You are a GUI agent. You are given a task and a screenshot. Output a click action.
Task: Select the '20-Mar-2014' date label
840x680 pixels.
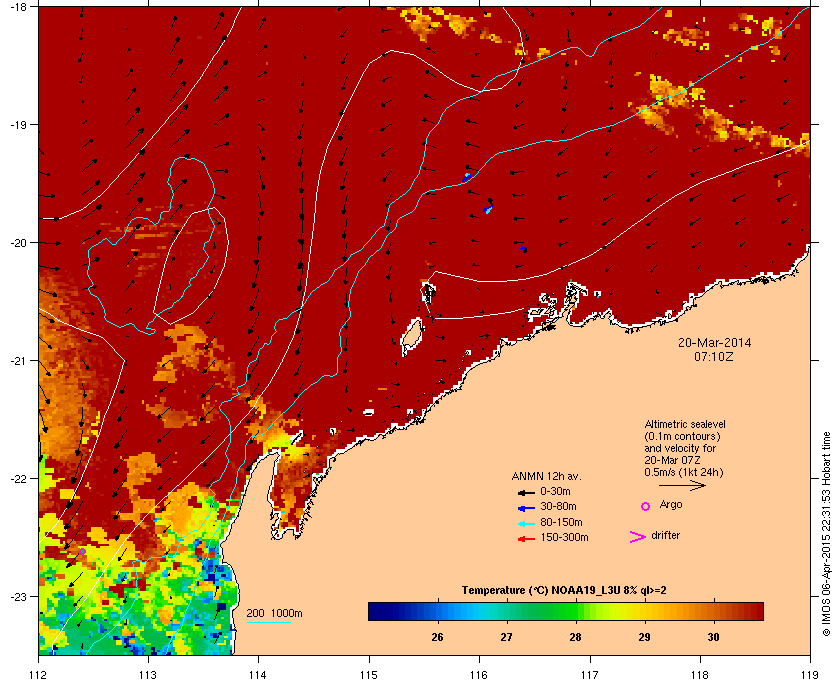click(715, 343)
